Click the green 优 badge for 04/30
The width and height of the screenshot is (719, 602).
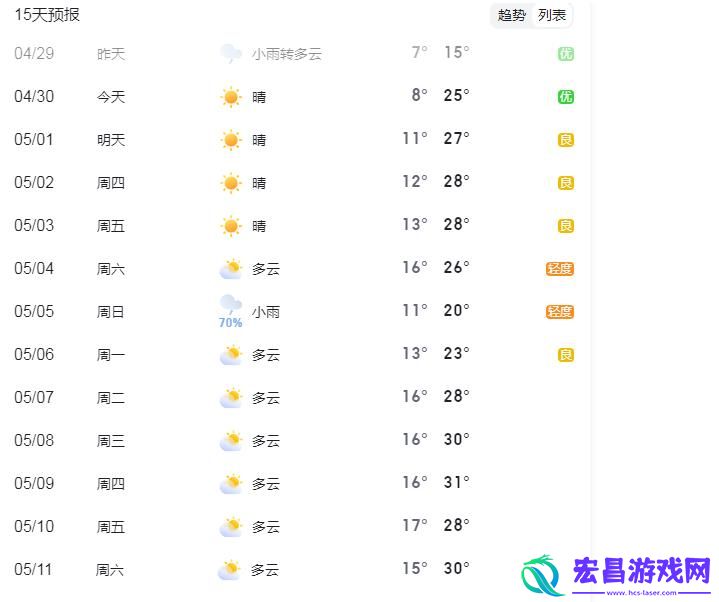[x=566, y=97]
